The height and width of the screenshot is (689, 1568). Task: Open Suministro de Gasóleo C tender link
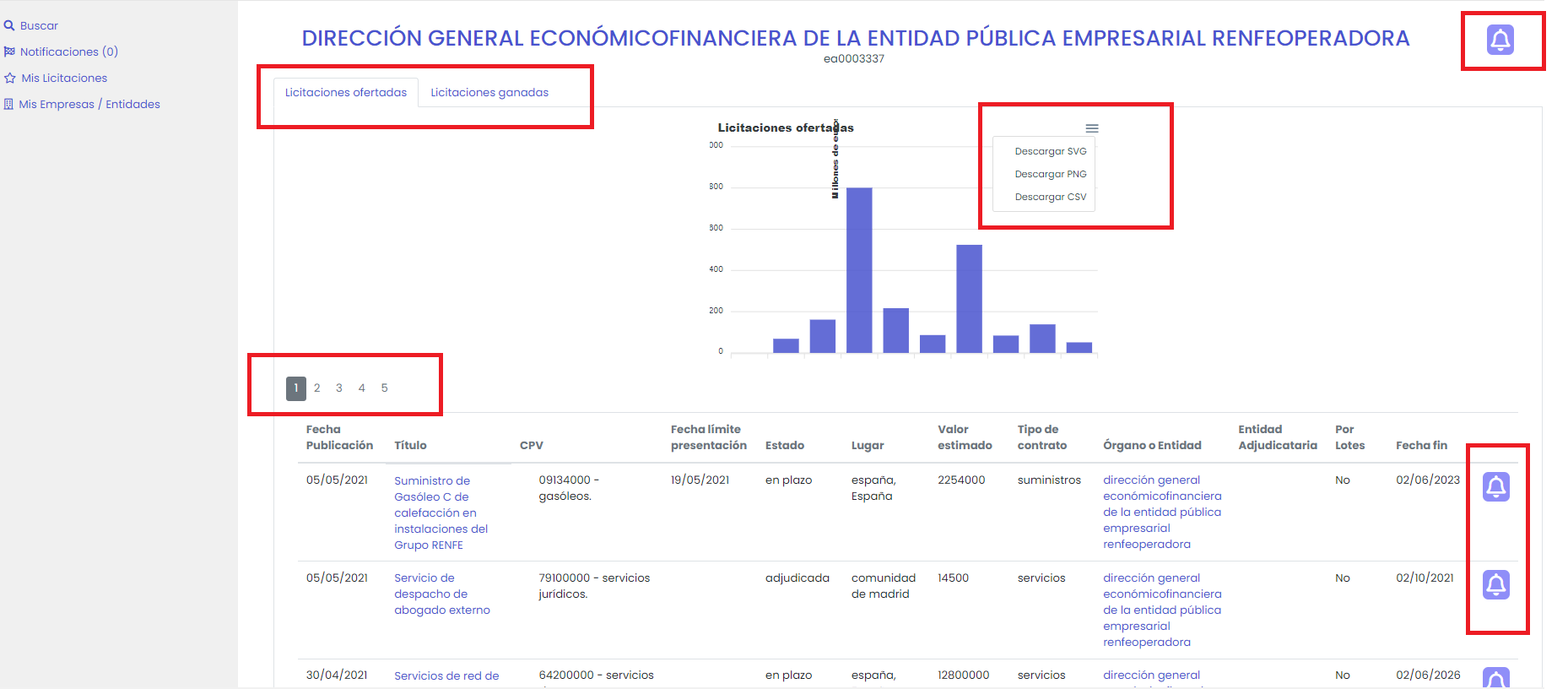coord(441,513)
